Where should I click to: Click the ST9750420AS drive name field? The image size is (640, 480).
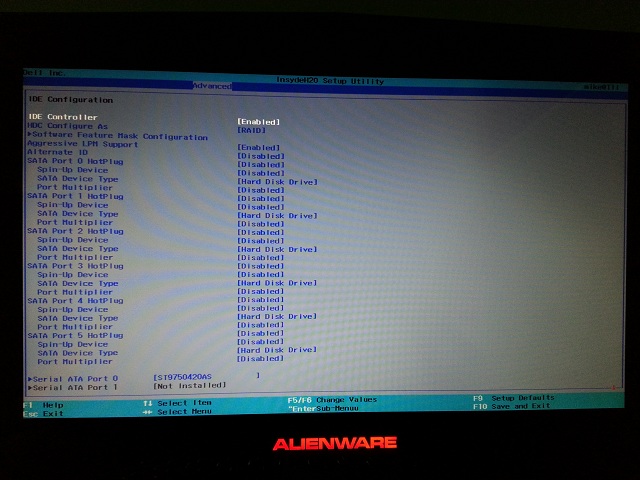pos(182,377)
